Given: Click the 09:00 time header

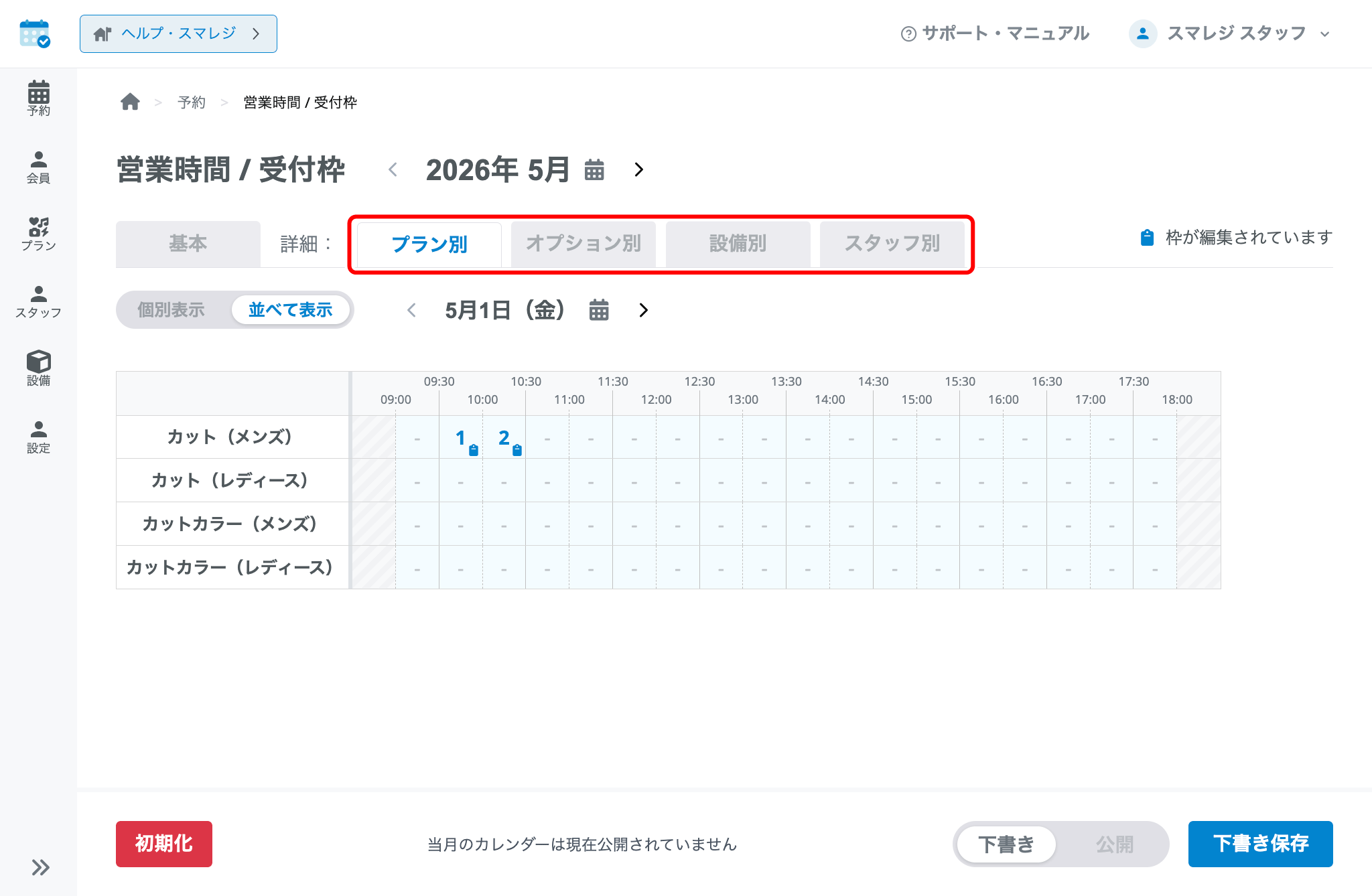Looking at the screenshot, I should [x=396, y=400].
